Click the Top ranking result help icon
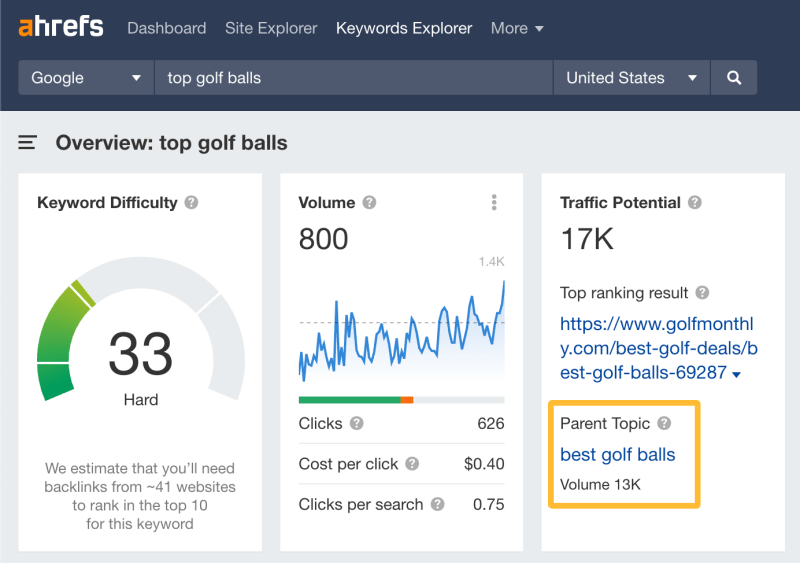Image resolution: width=800 pixels, height=563 pixels. tap(702, 293)
